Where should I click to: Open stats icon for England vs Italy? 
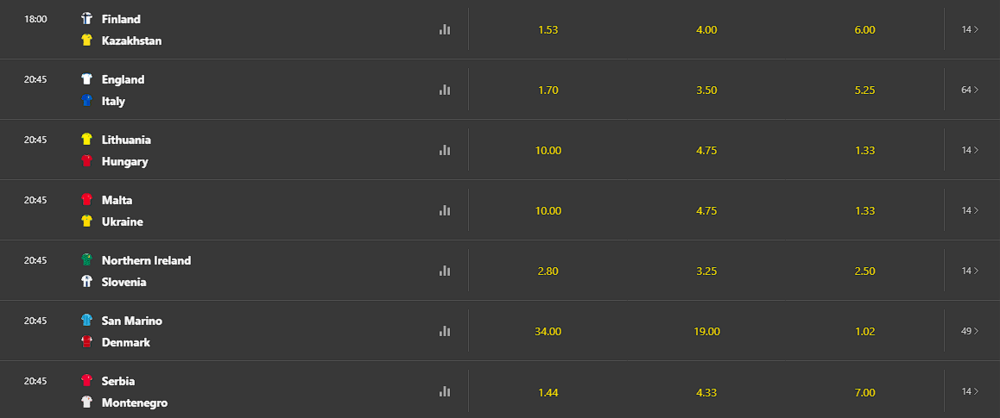[445, 90]
